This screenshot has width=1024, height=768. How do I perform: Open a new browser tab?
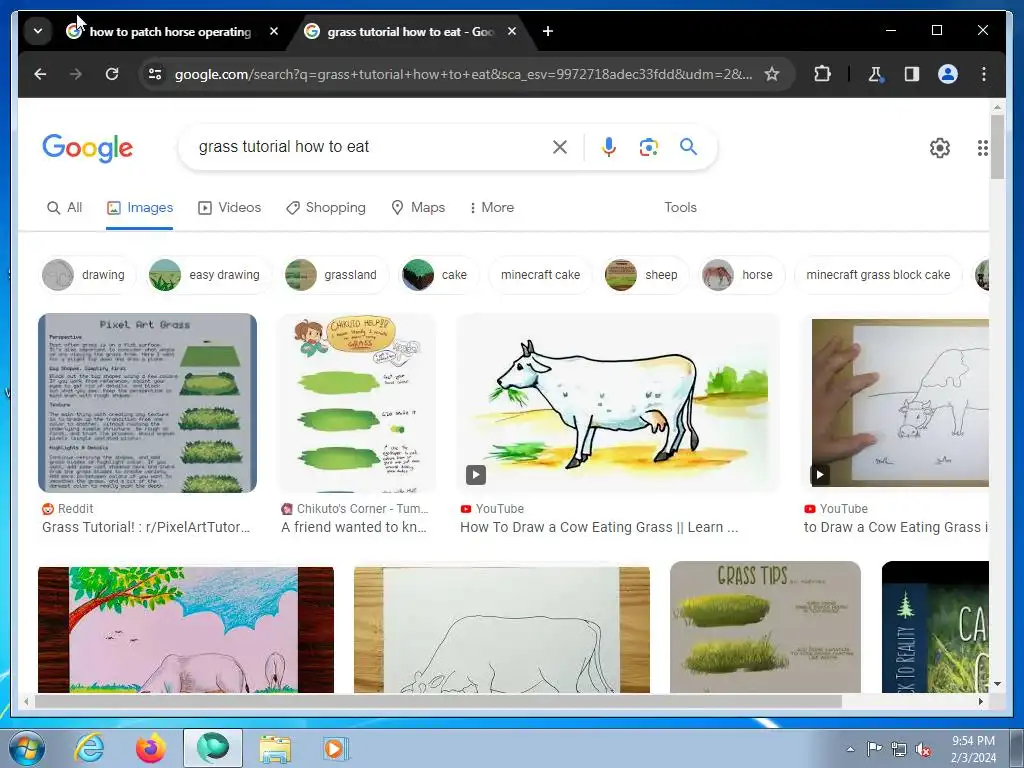coord(547,31)
